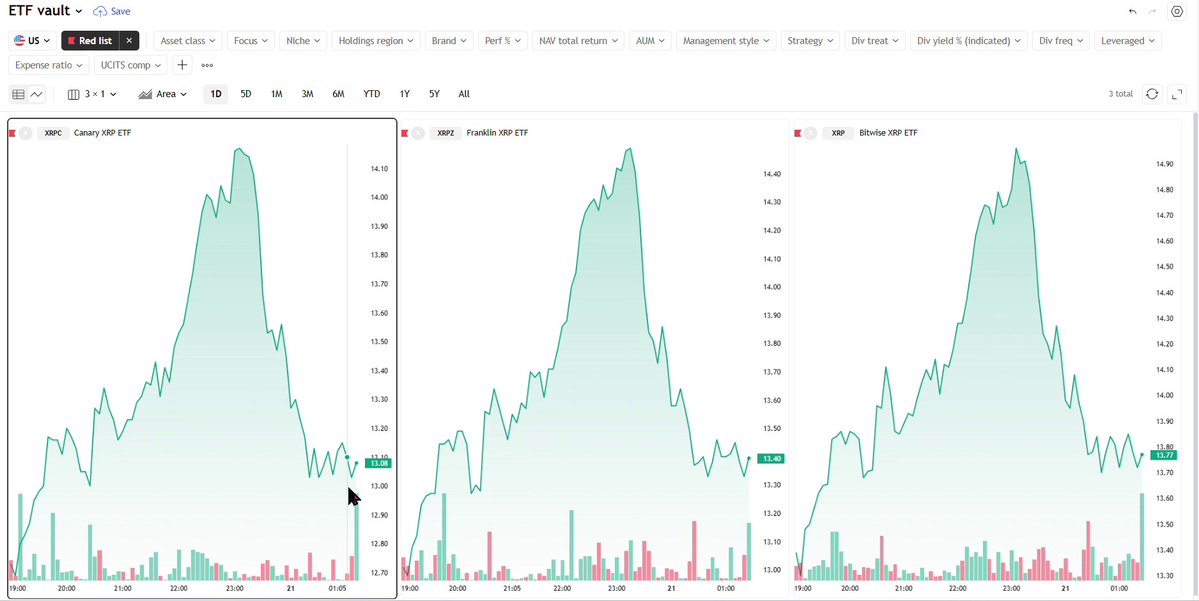Screen dimensions: 1199x601
Task: Open the Bitwise XRP ETF title
Action: tap(889, 133)
